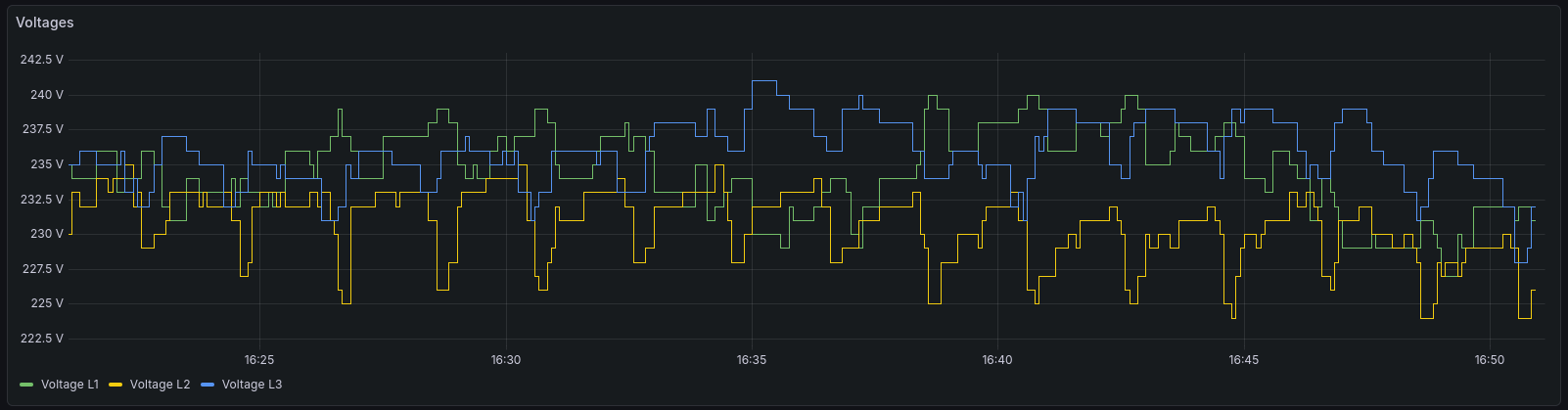Click the 16:25 time axis label
Viewport: 1568px width, 410px height.
259,360
